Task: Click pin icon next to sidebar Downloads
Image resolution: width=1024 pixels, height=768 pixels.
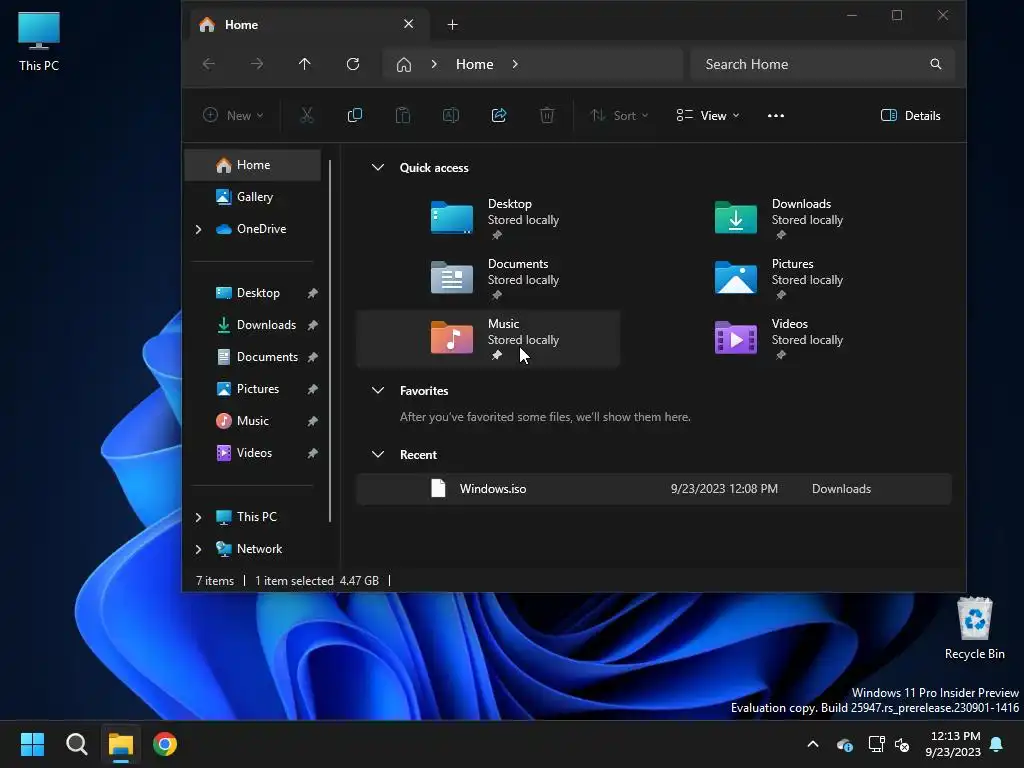Action: coord(313,325)
